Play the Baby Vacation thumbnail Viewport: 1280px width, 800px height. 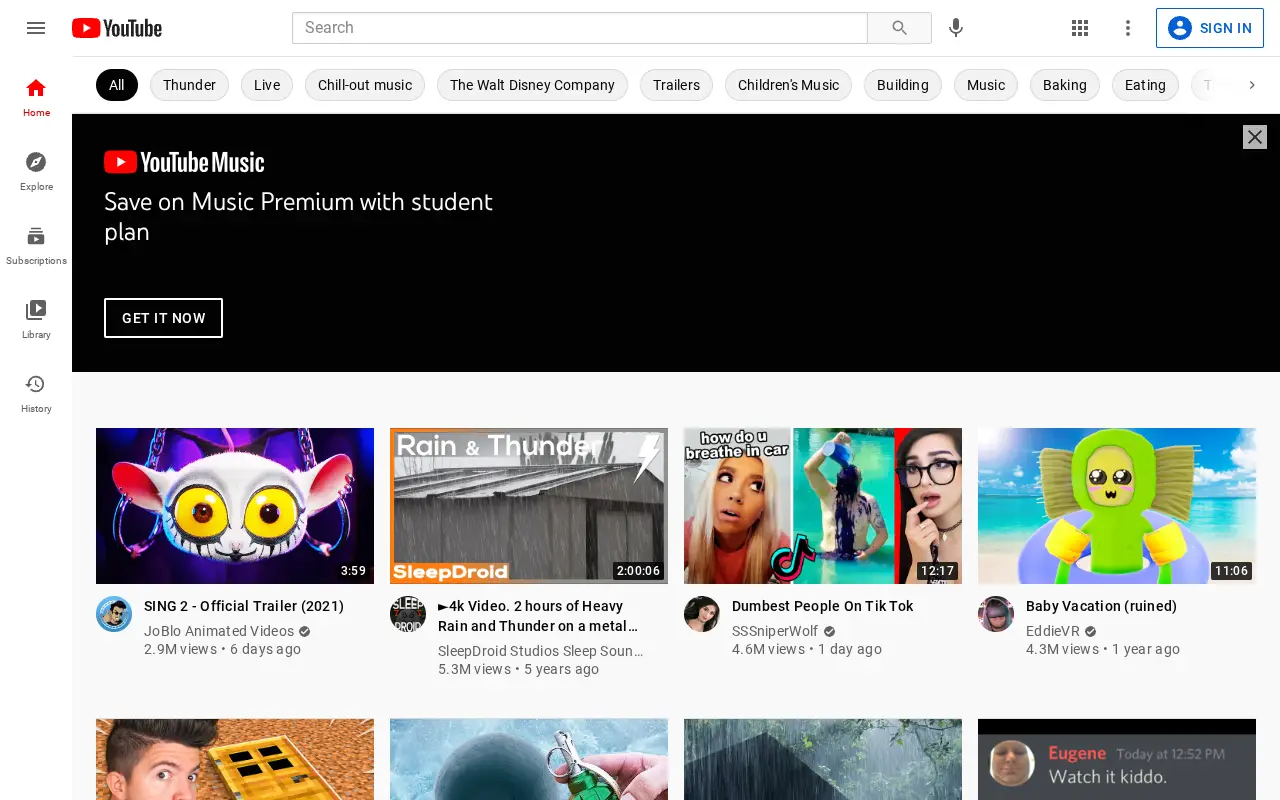[x=1117, y=506]
